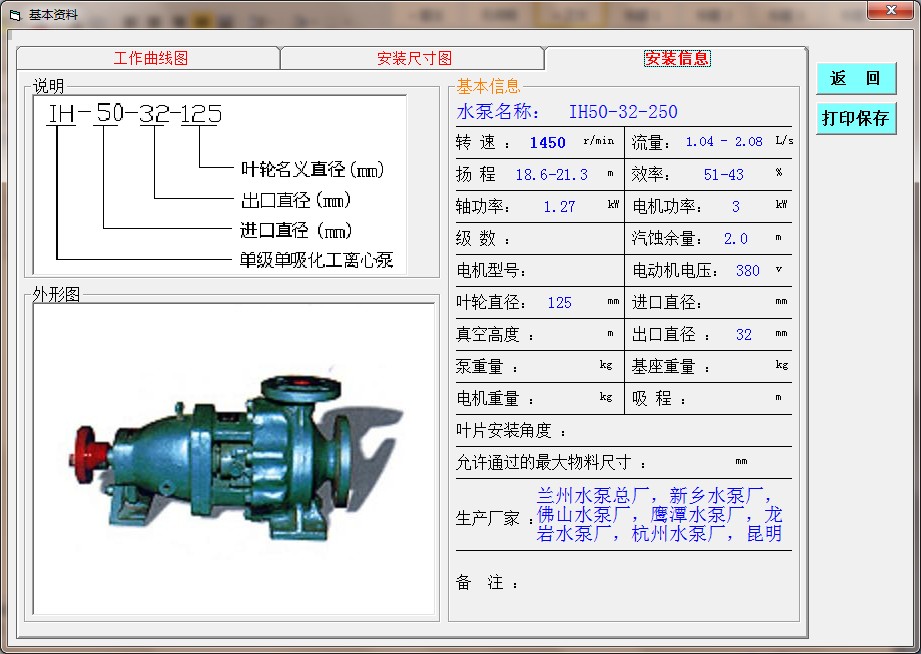The width and height of the screenshot is (921, 654).
Task: Click the 电机重量 label
Action: 495,398
